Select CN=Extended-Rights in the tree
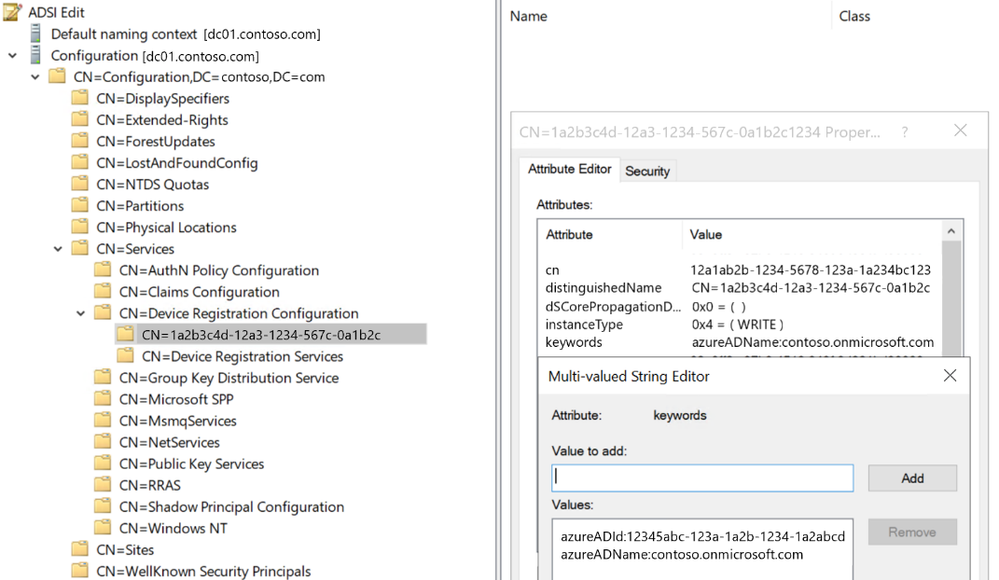Viewport: 999px width, 580px height. 162,120
